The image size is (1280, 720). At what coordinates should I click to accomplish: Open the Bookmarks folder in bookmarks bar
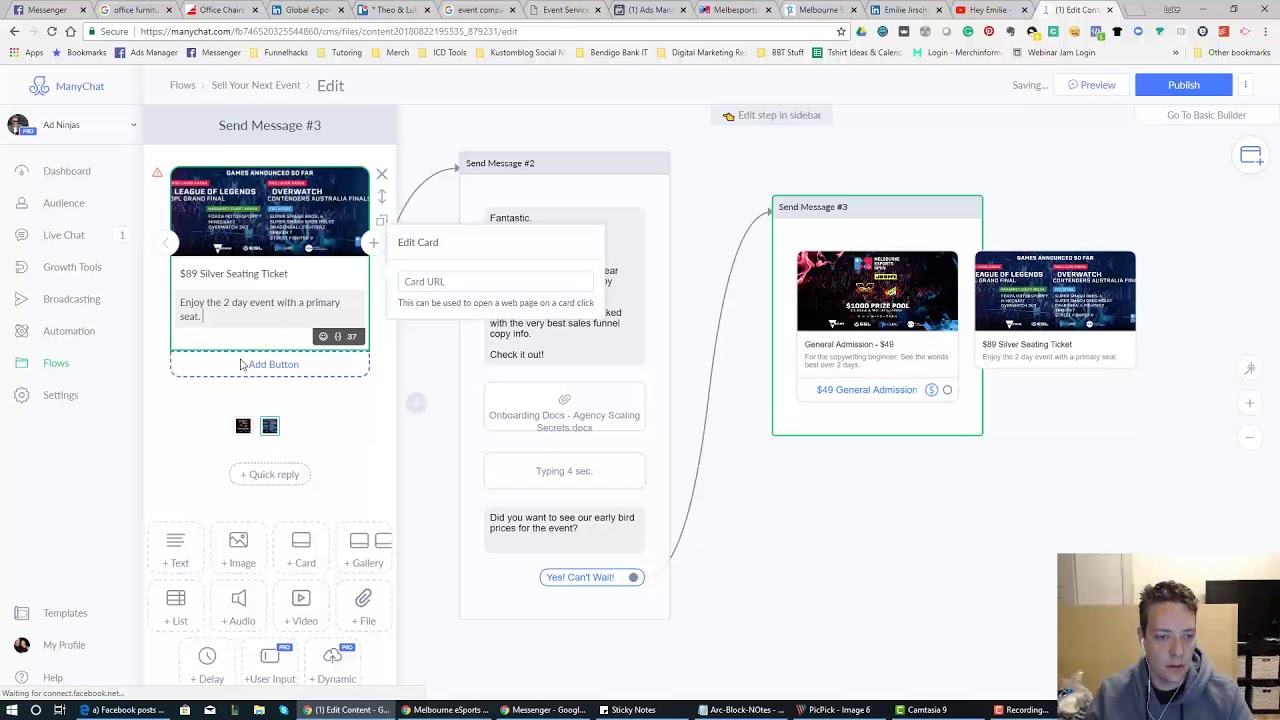79,52
